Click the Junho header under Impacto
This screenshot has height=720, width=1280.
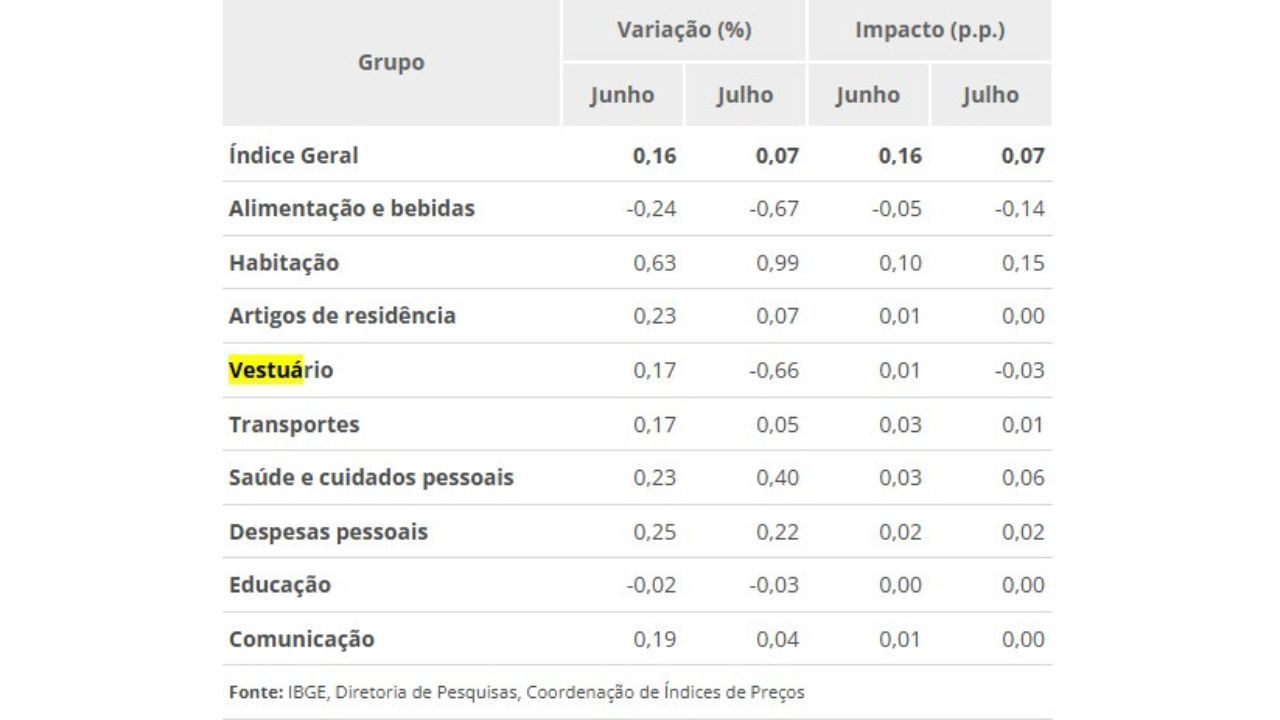click(868, 95)
